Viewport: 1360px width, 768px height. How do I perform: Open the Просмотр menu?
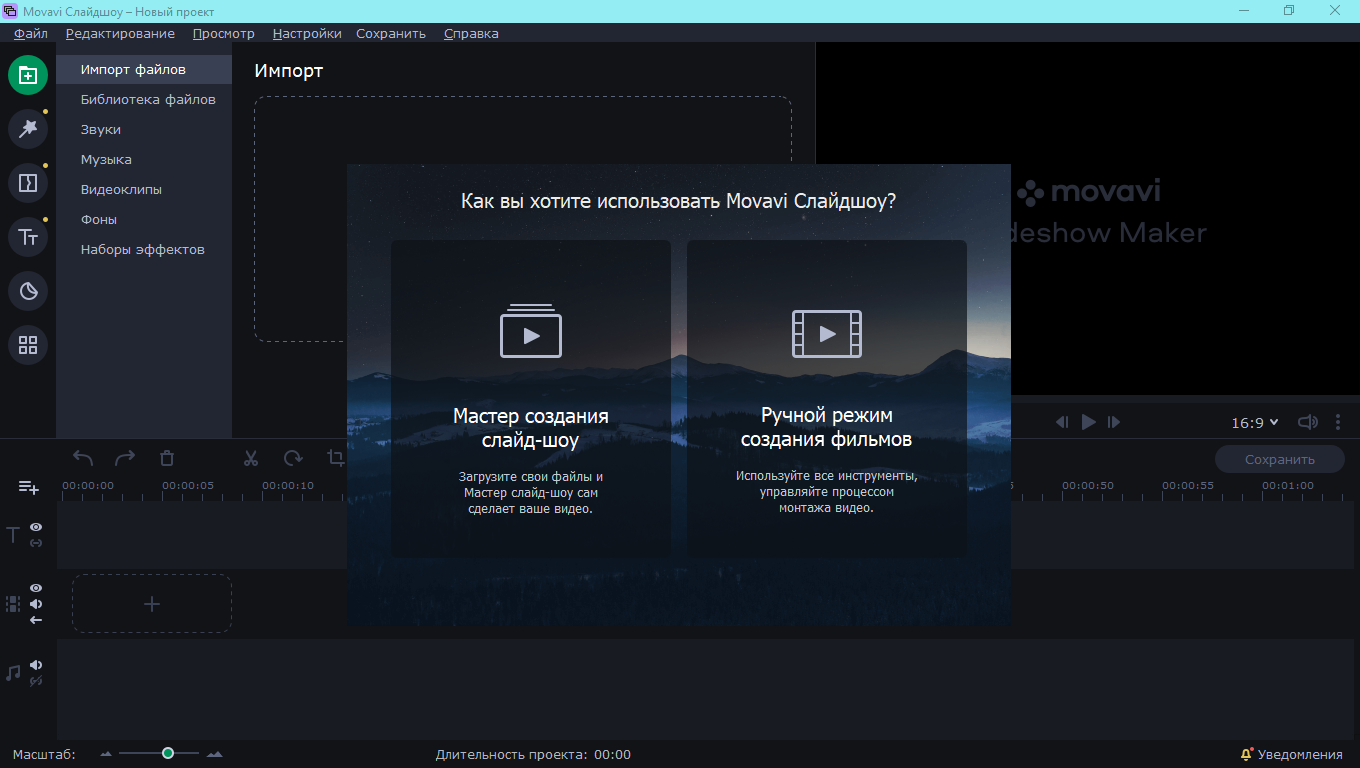pyautogui.click(x=224, y=33)
